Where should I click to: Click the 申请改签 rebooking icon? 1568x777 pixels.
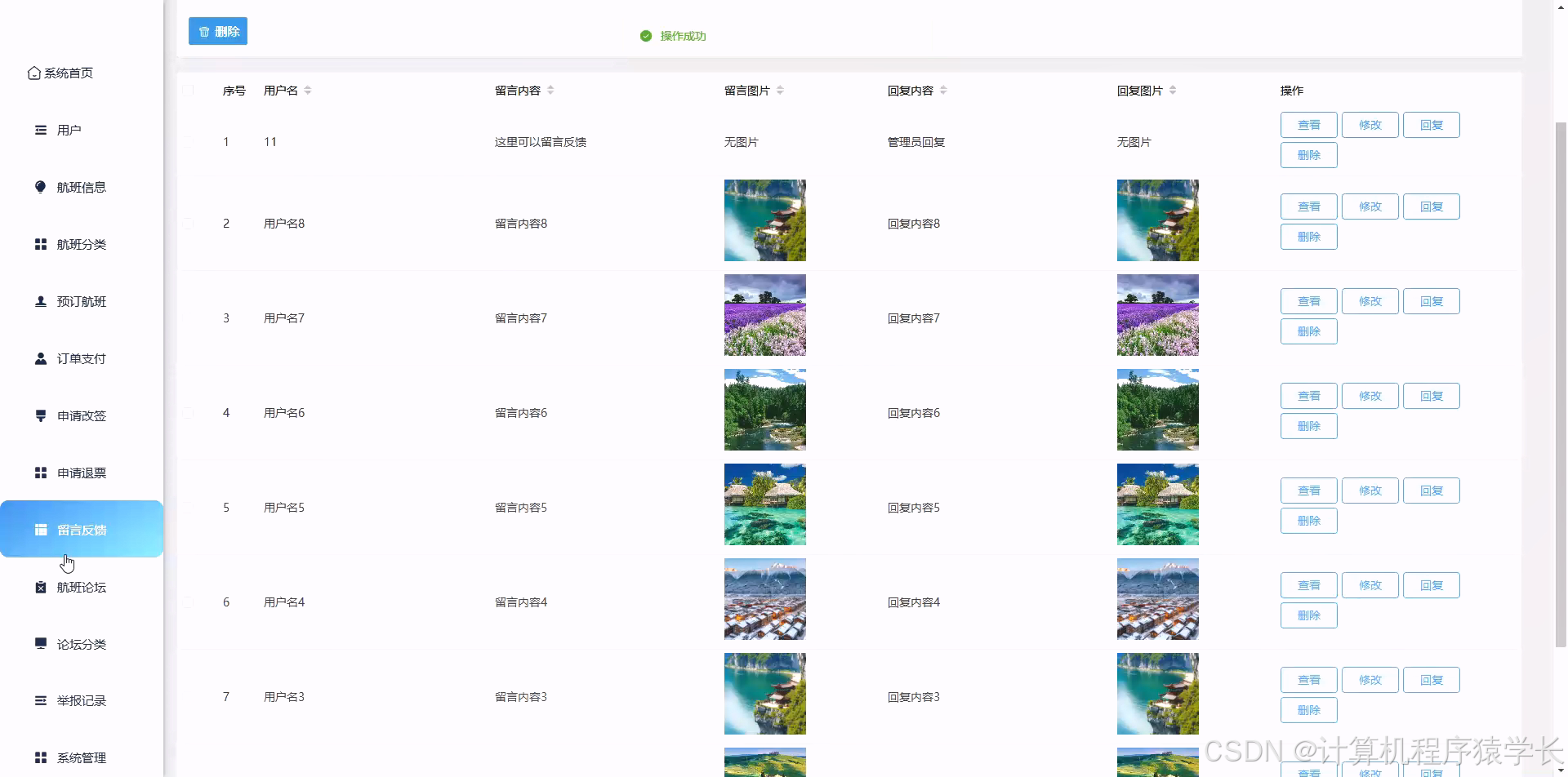40,415
